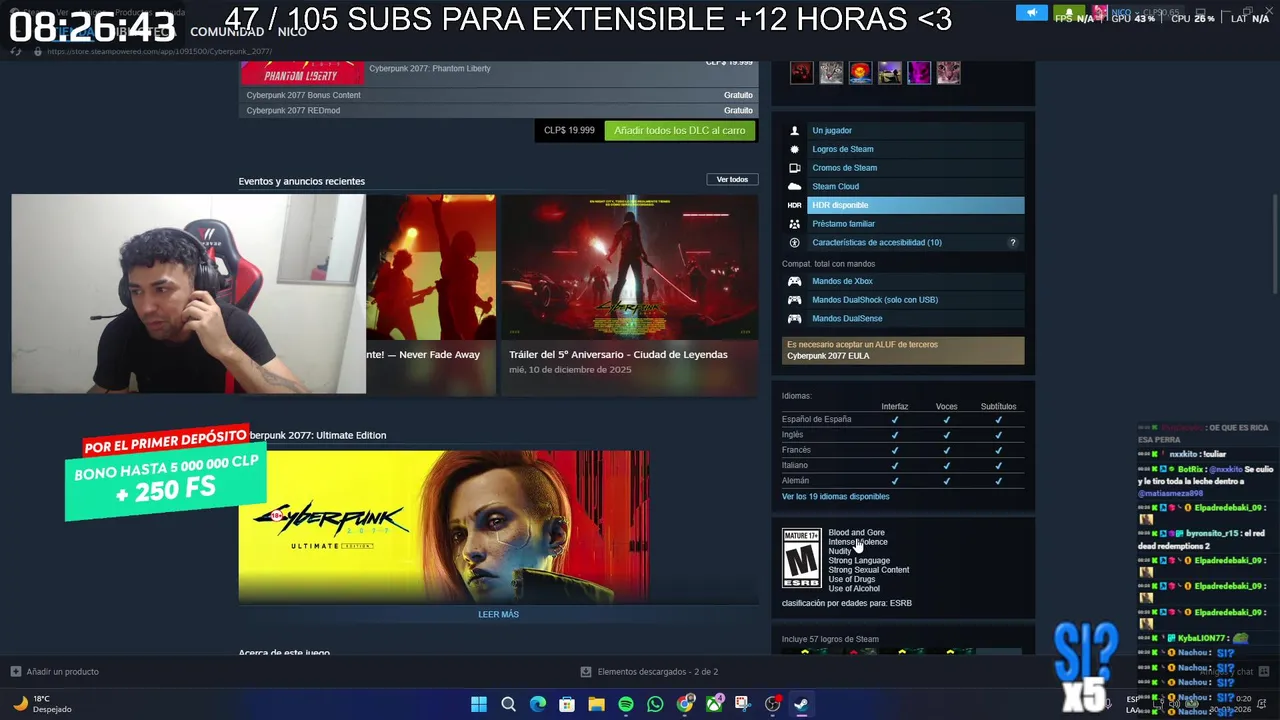Viewport: 1280px width, 720px height.
Task: Open the fifth purple friend avatar
Action: 919,72
